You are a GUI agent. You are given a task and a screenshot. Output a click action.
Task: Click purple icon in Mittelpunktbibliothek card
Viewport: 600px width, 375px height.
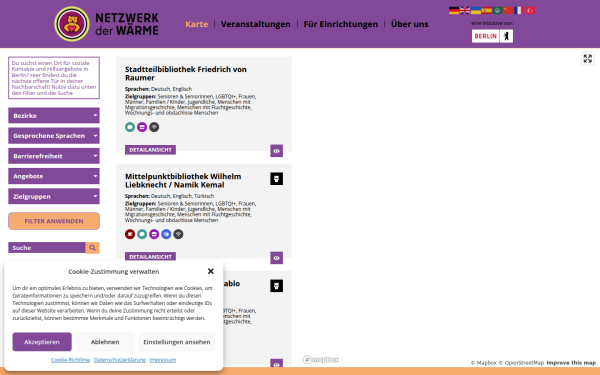154,234
